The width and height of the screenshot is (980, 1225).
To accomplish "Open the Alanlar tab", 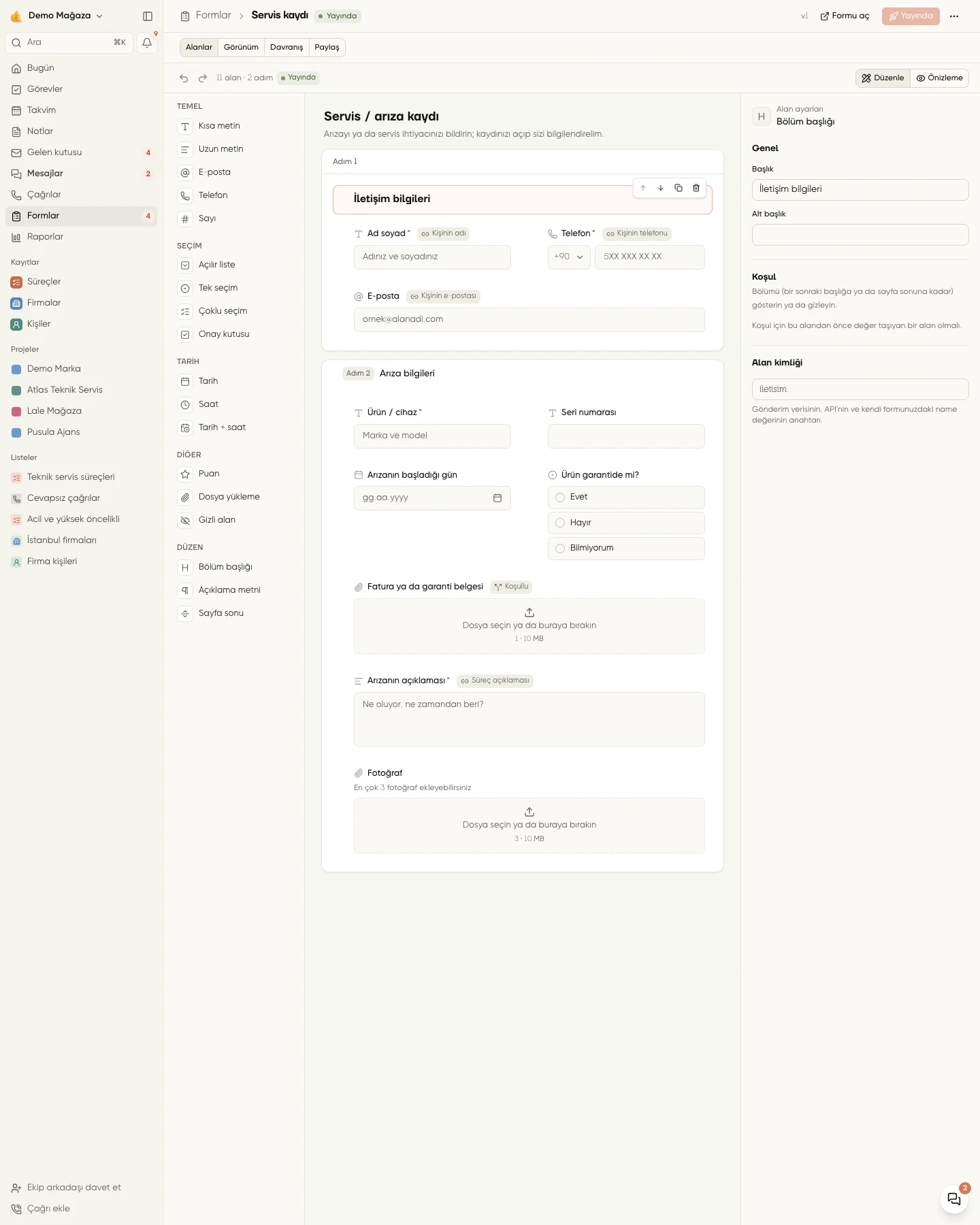I will click(199, 48).
